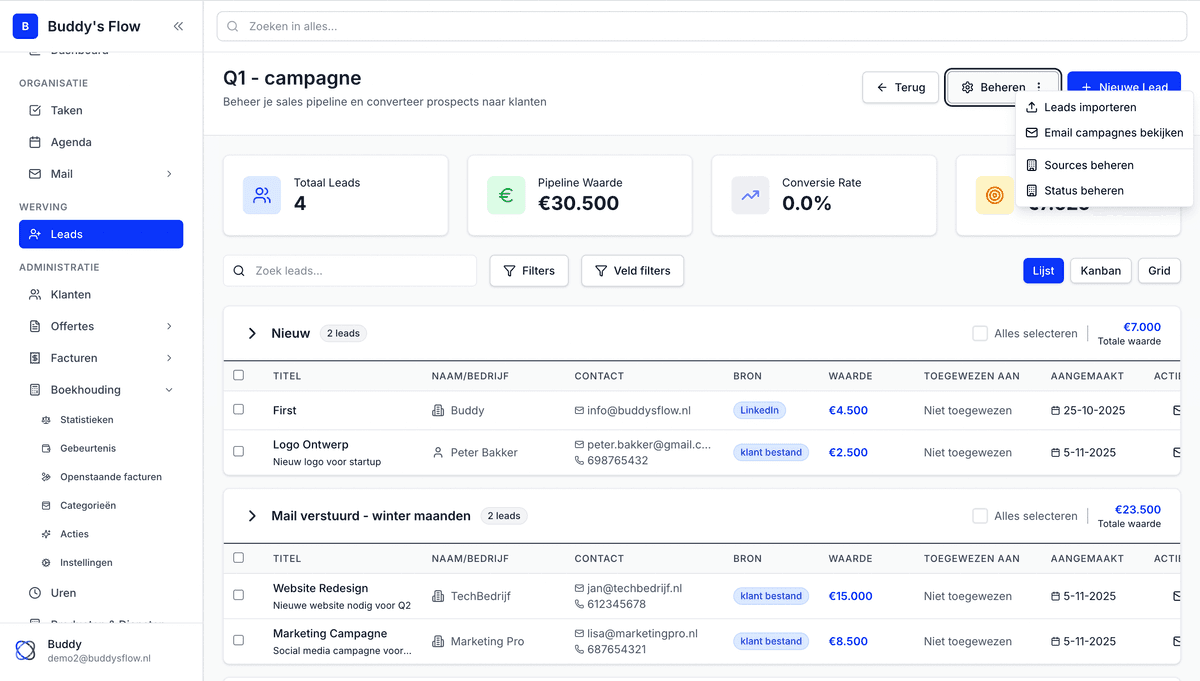Switch to the Kanban view tab

[x=1100, y=270]
